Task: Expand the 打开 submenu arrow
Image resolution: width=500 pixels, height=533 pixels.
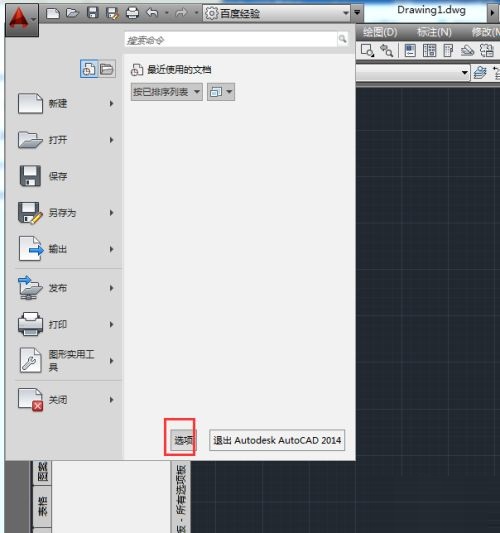Action: [x=111, y=140]
